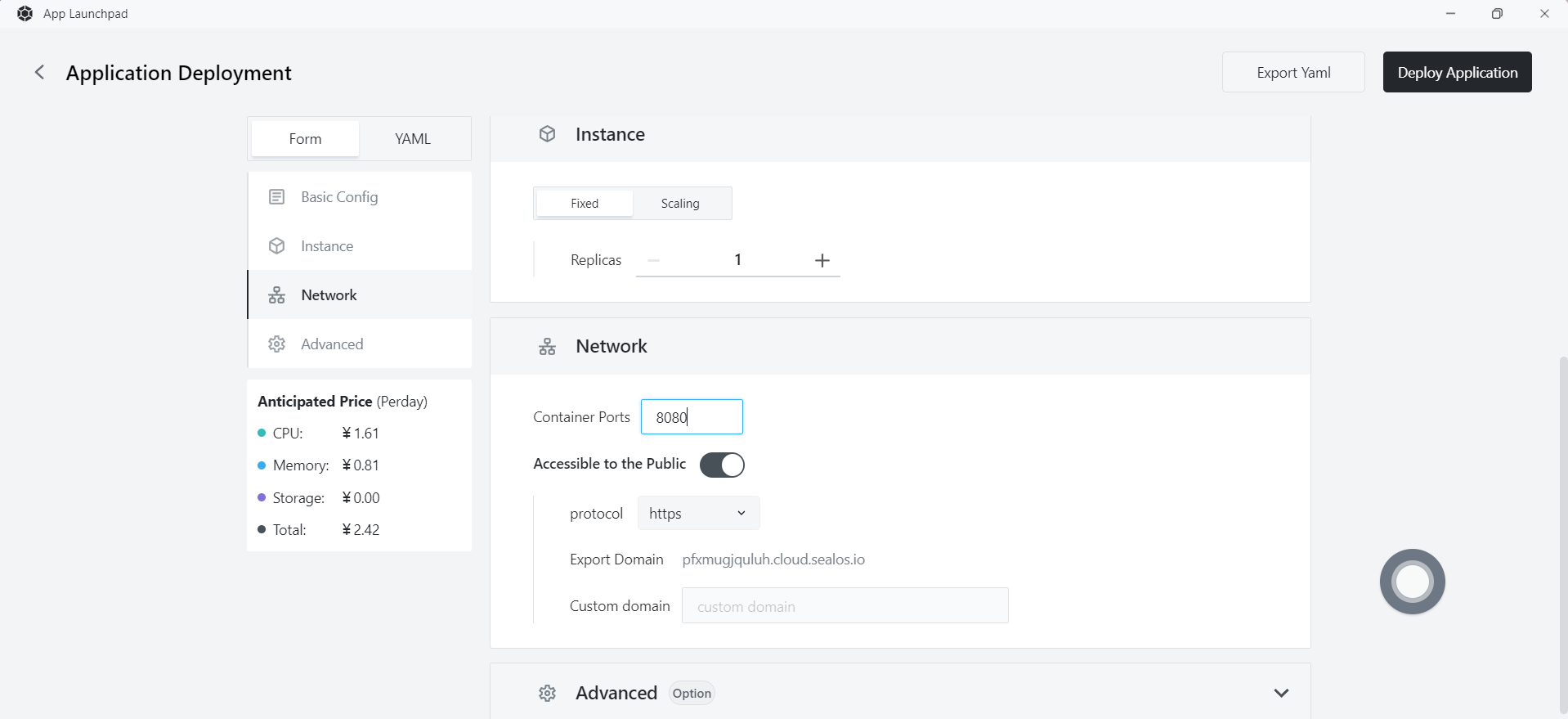Click the Instance cube icon in sidebar
1568x719 pixels.
[x=277, y=246]
